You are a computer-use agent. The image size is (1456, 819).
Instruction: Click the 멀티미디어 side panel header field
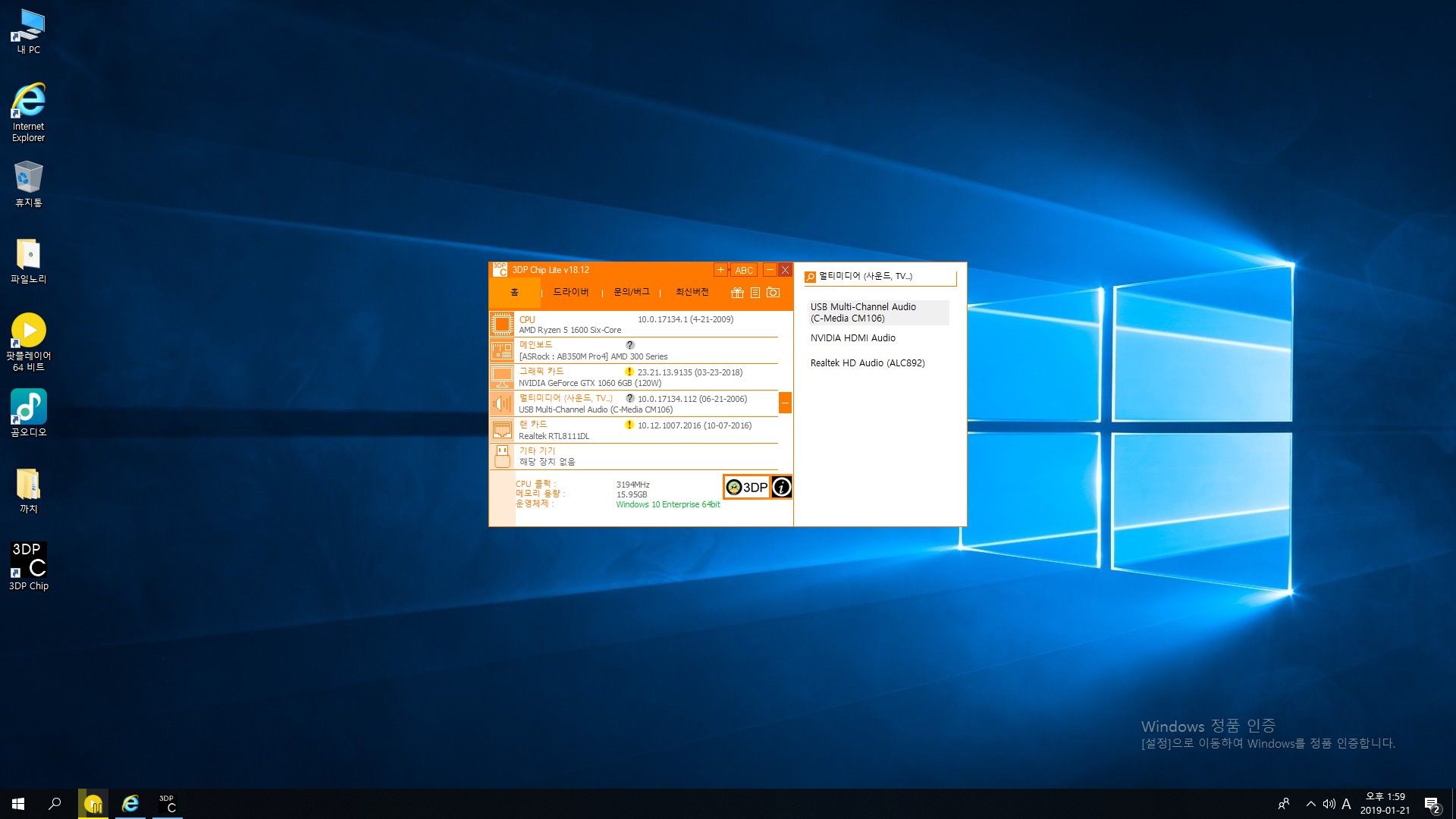coord(880,277)
